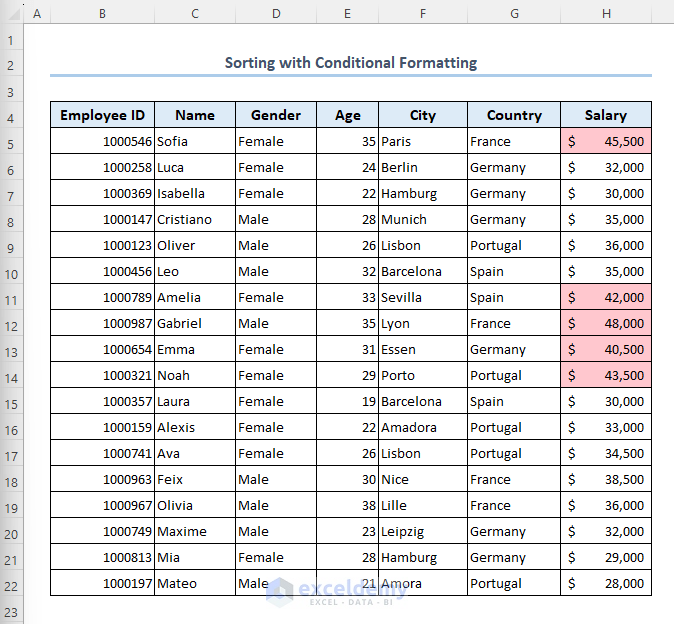Click the "Name" table header cell
The height and width of the screenshot is (624, 674).
[195, 115]
